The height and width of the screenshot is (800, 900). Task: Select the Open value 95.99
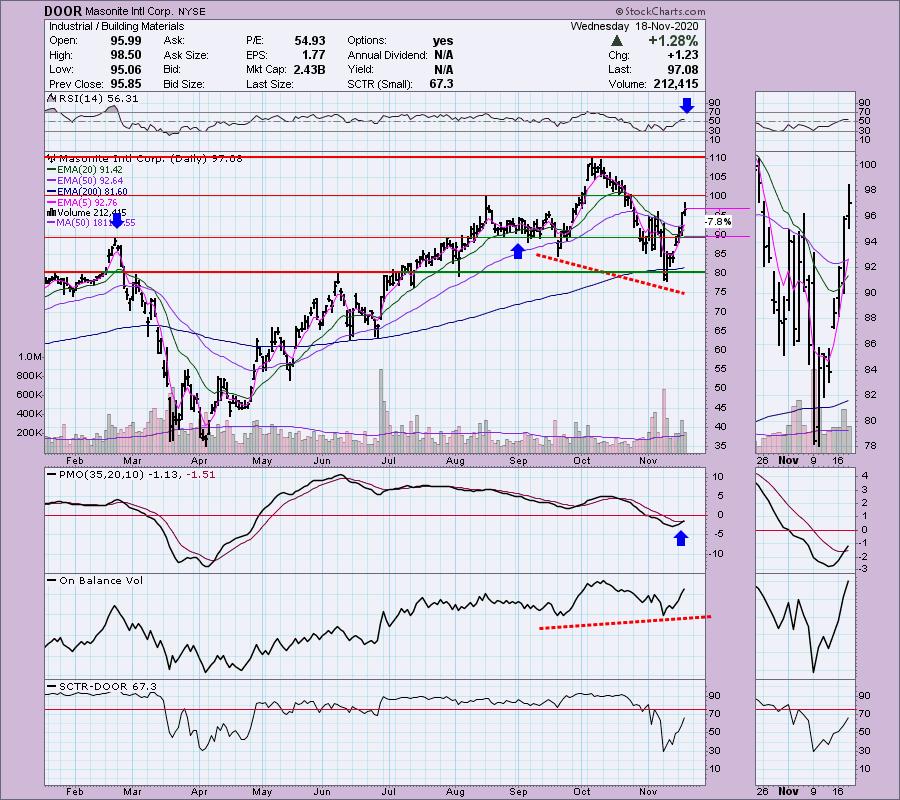click(x=126, y=41)
